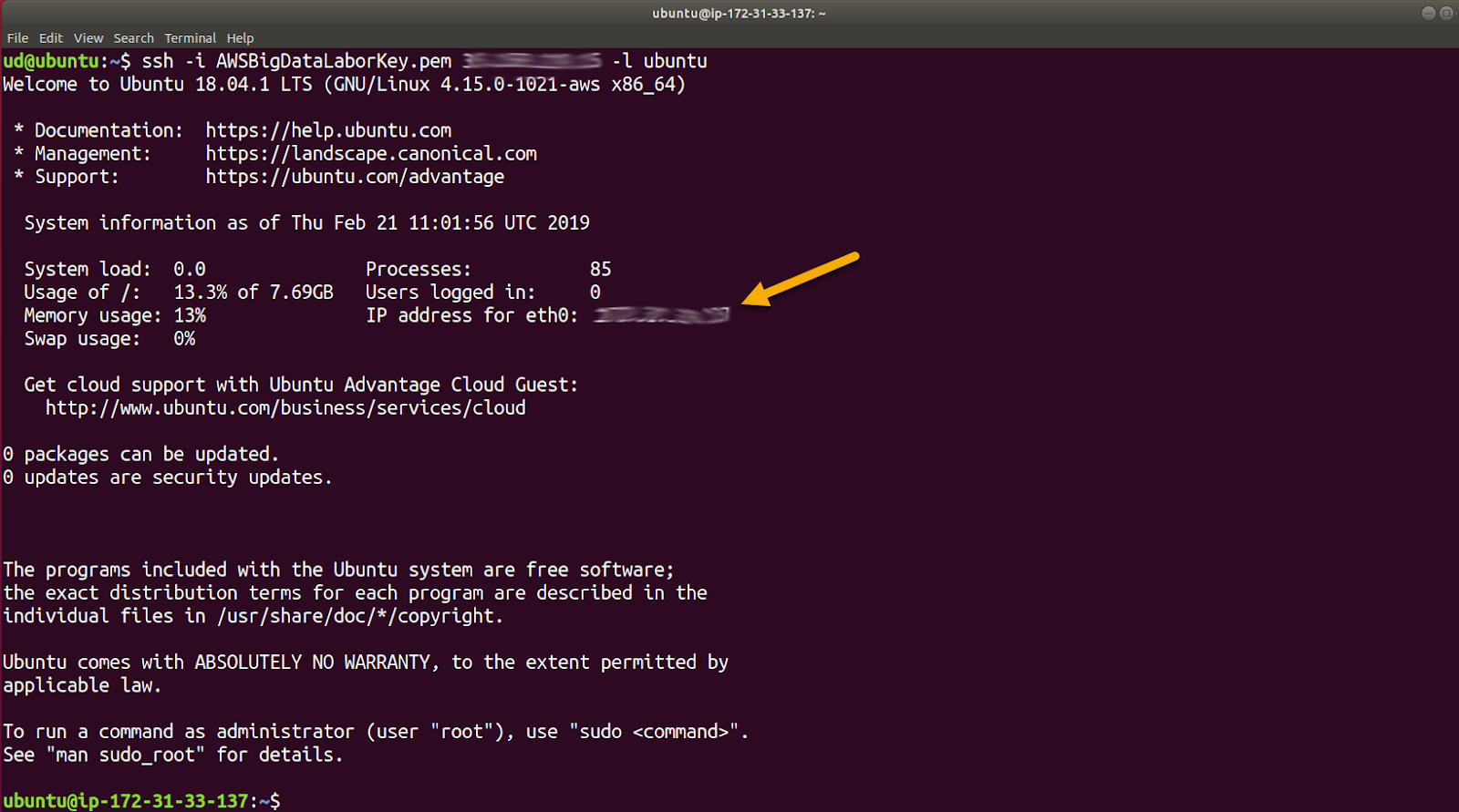Open the View menu
This screenshot has height=812, width=1459.
88,38
